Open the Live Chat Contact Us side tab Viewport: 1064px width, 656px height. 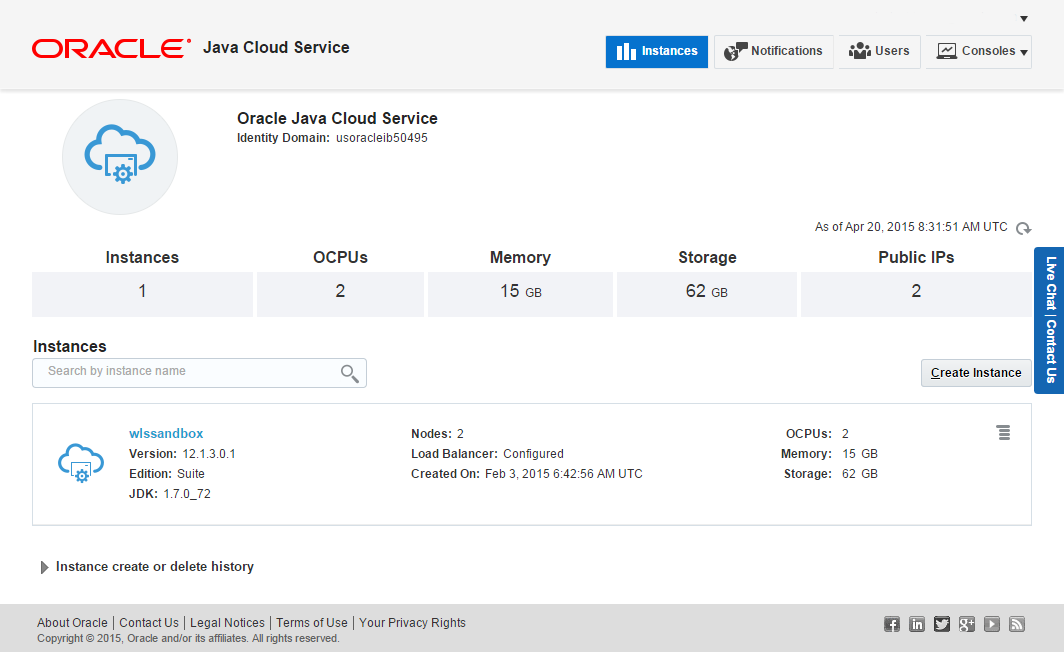pos(1050,320)
